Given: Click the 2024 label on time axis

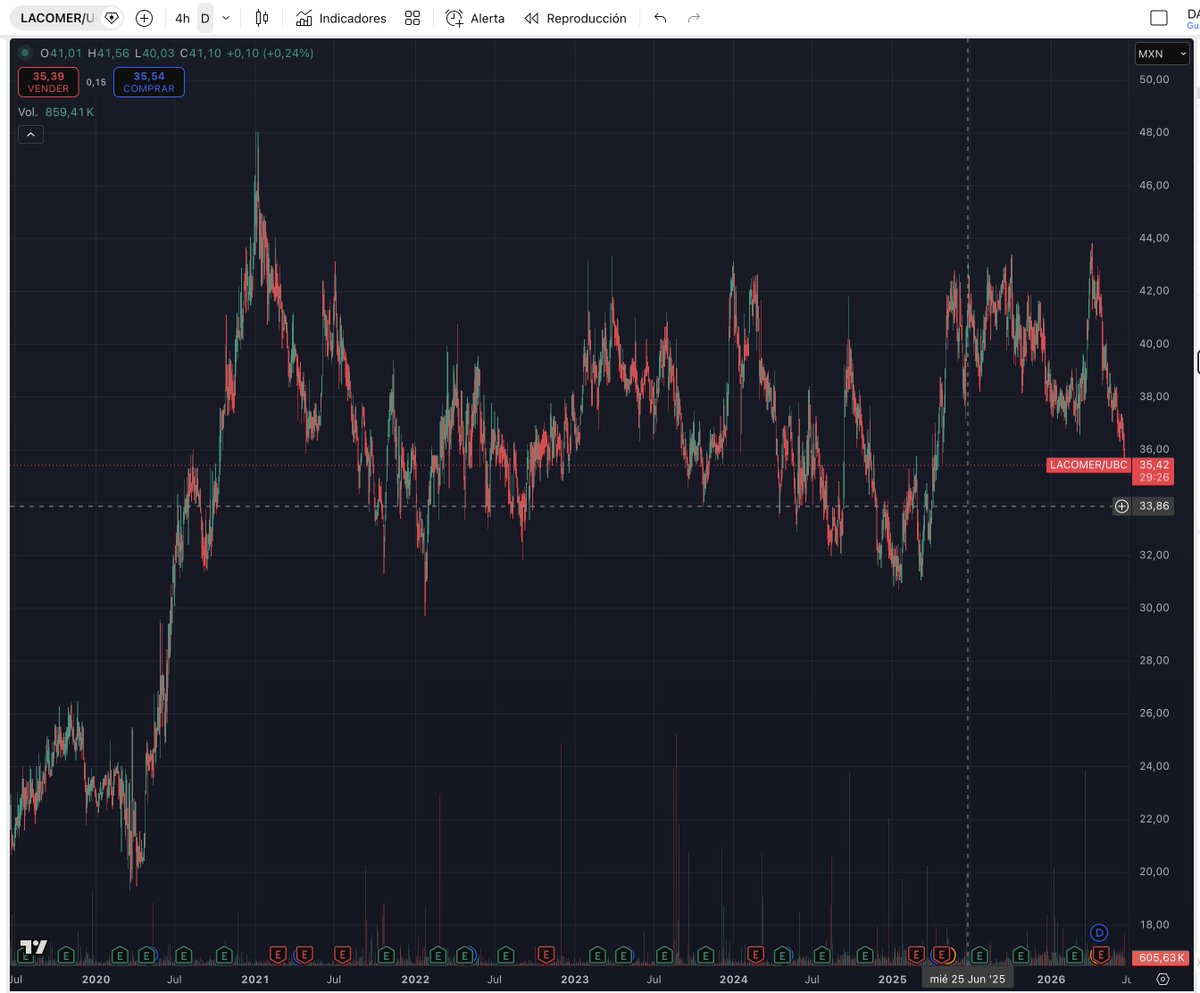Looking at the screenshot, I should coord(733,979).
